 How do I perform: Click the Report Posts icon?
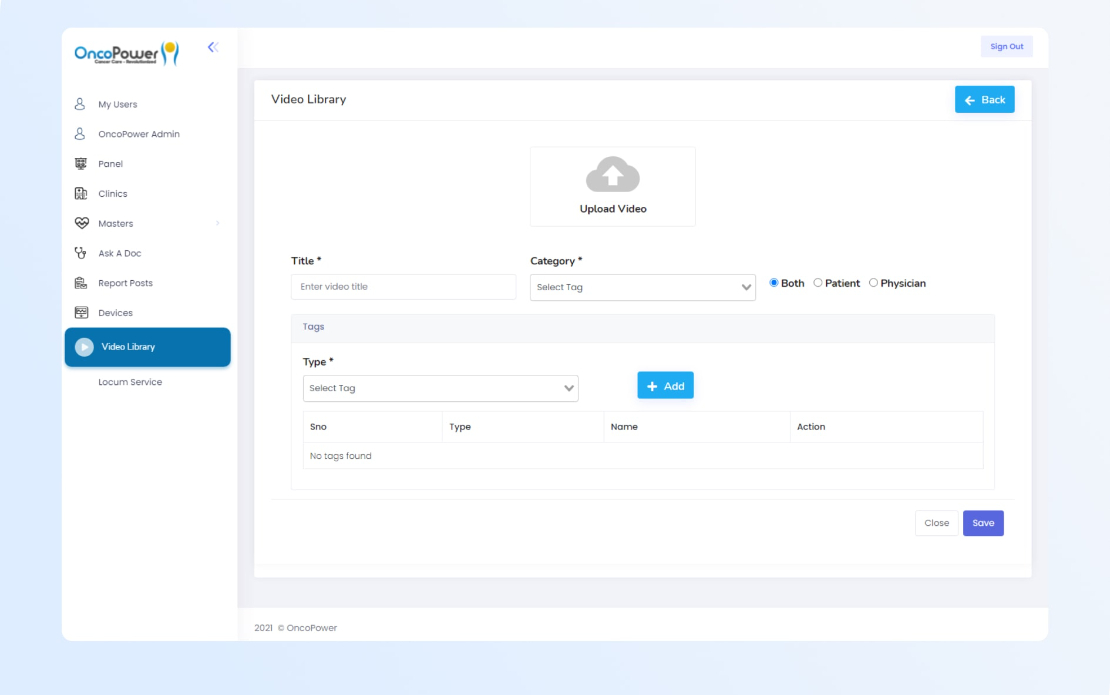coord(81,283)
